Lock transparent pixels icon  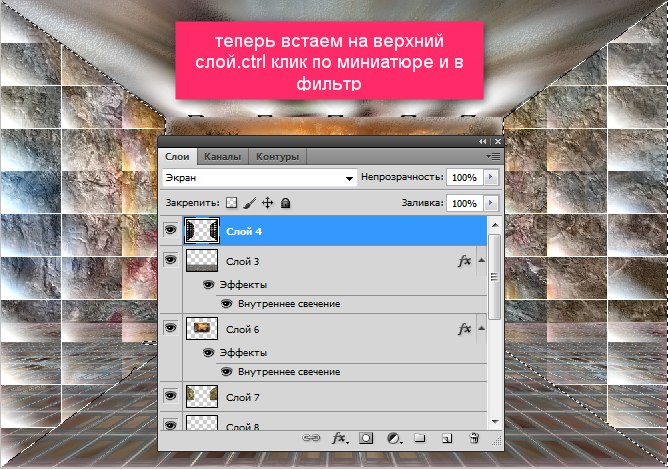[x=231, y=203]
